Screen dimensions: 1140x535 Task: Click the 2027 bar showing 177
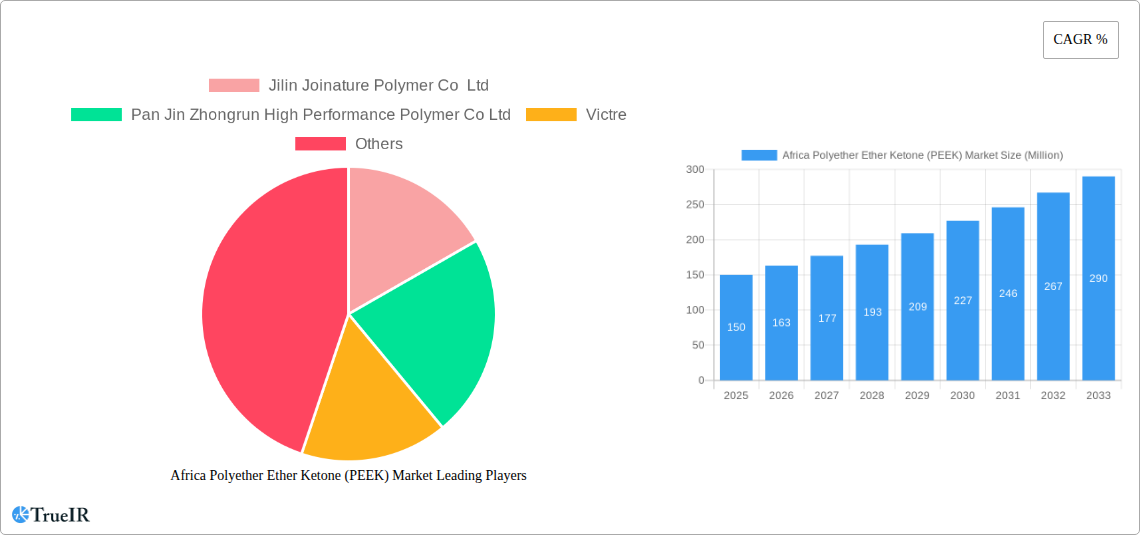(827, 318)
